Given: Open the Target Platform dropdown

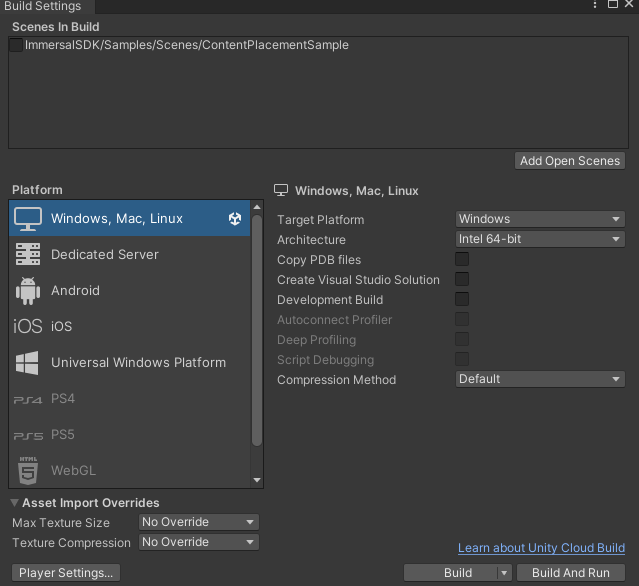Looking at the screenshot, I should pyautogui.click(x=540, y=219).
